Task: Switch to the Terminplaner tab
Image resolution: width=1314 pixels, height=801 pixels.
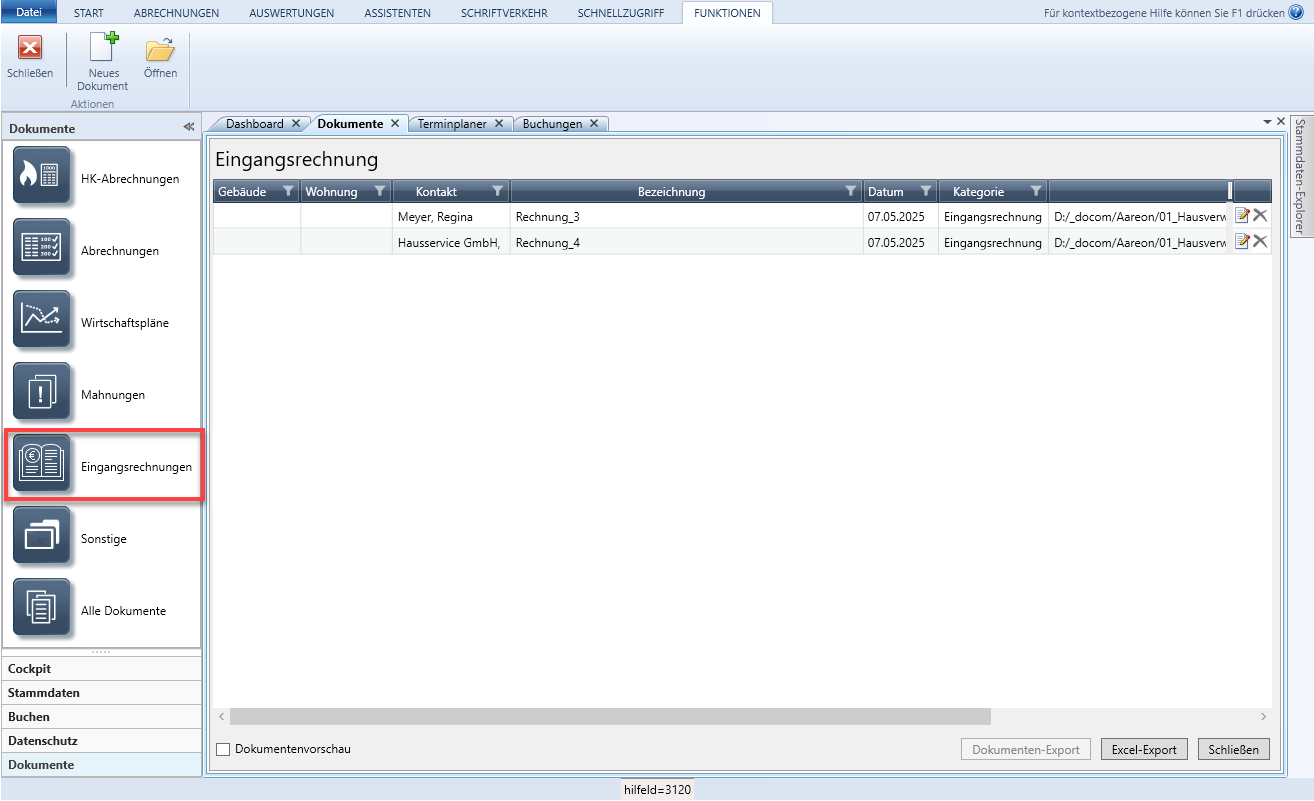Action: coord(452,124)
